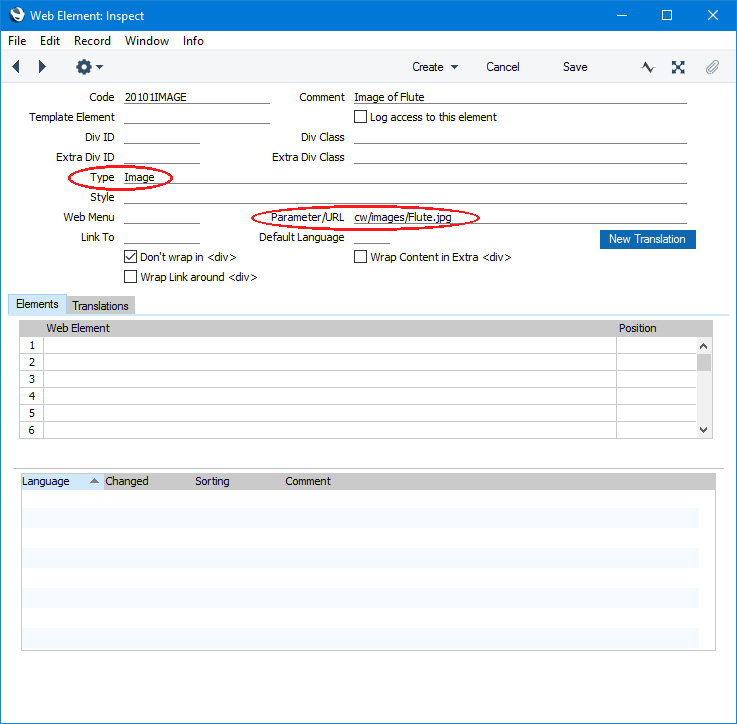Screen dimensions: 737x724
Task: Click row number 6 in grid
Action: pyautogui.click(x=31, y=430)
